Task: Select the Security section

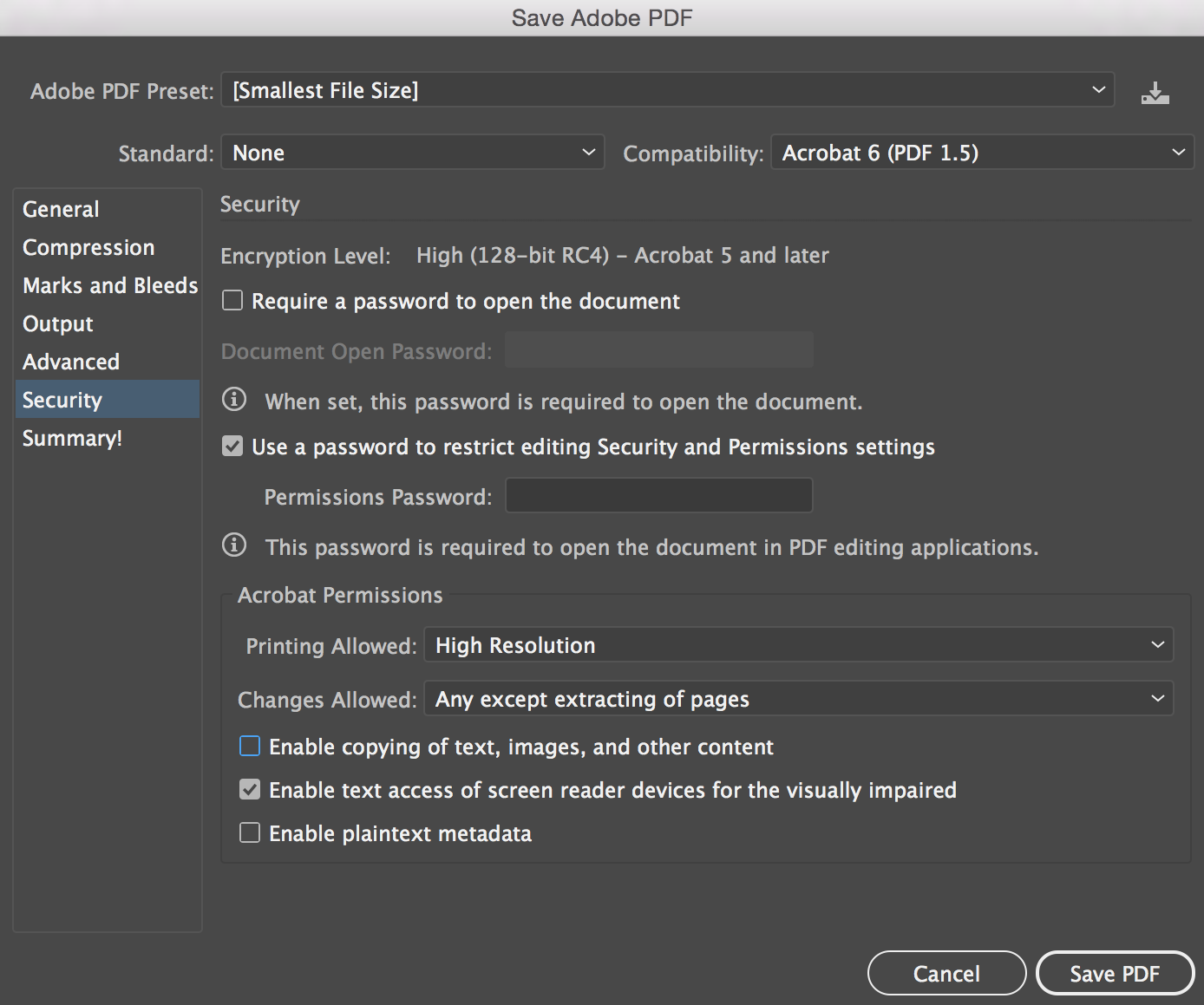Action: coord(108,400)
